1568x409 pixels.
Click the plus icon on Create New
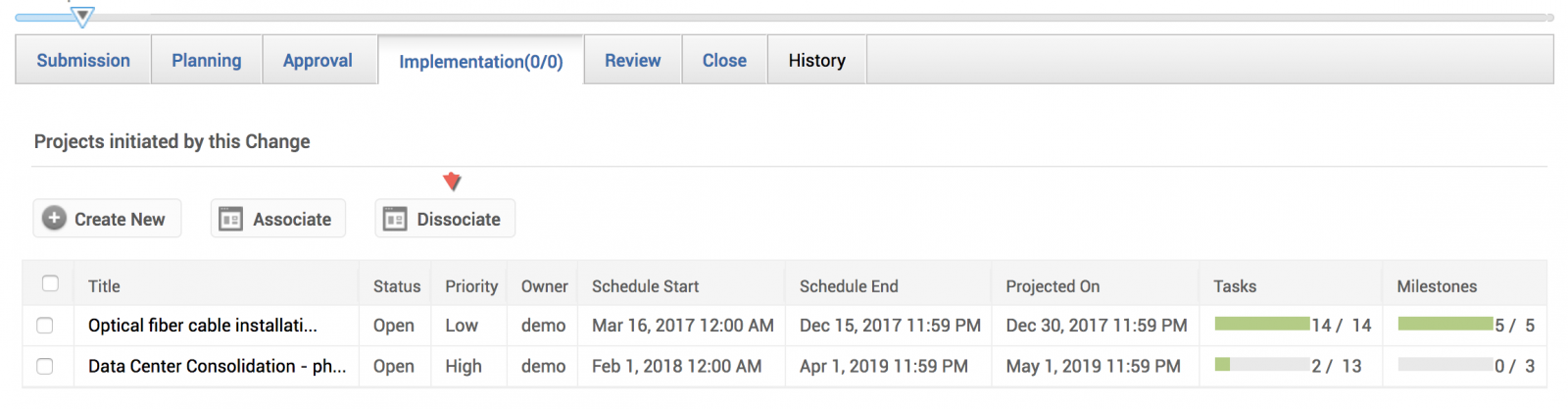54,219
